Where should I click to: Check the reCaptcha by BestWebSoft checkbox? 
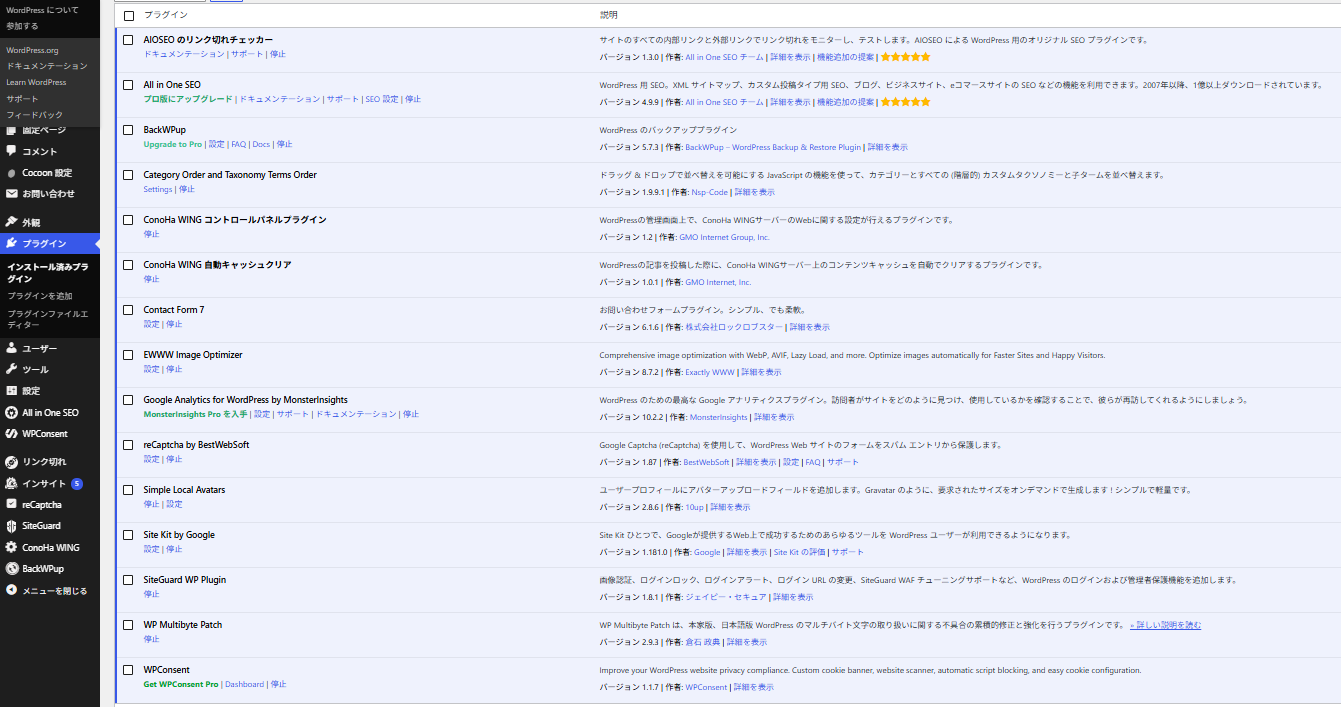128,445
